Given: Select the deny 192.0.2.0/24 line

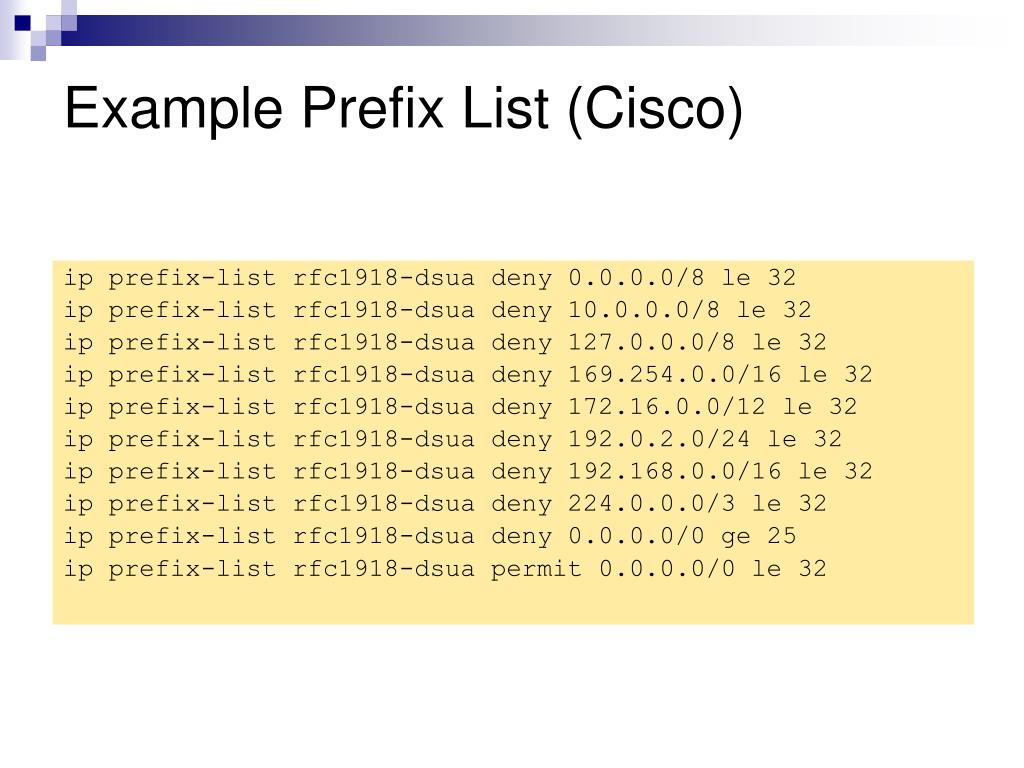Looking at the screenshot, I should coord(453,440).
